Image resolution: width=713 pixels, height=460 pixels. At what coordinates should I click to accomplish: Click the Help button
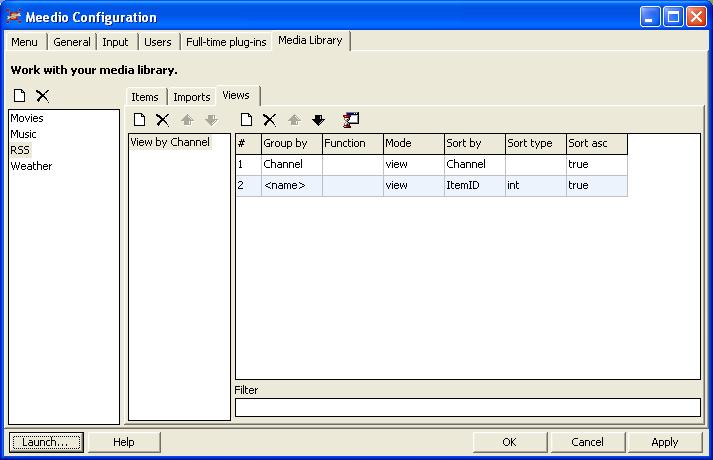[124, 442]
